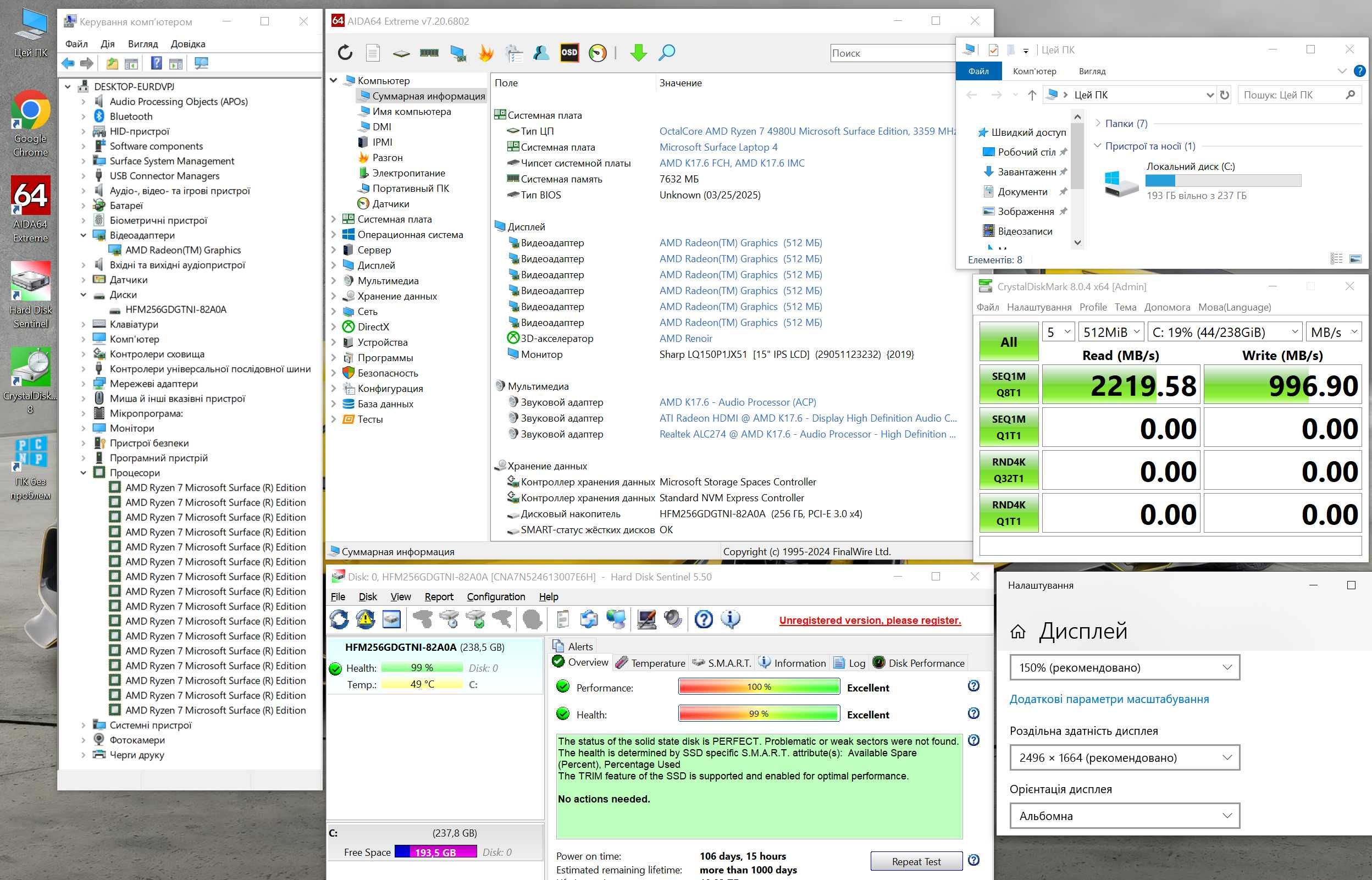Viewport: 1372px width, 880px height.
Task: Click the green download arrow in AIDA64
Action: pyautogui.click(x=638, y=53)
